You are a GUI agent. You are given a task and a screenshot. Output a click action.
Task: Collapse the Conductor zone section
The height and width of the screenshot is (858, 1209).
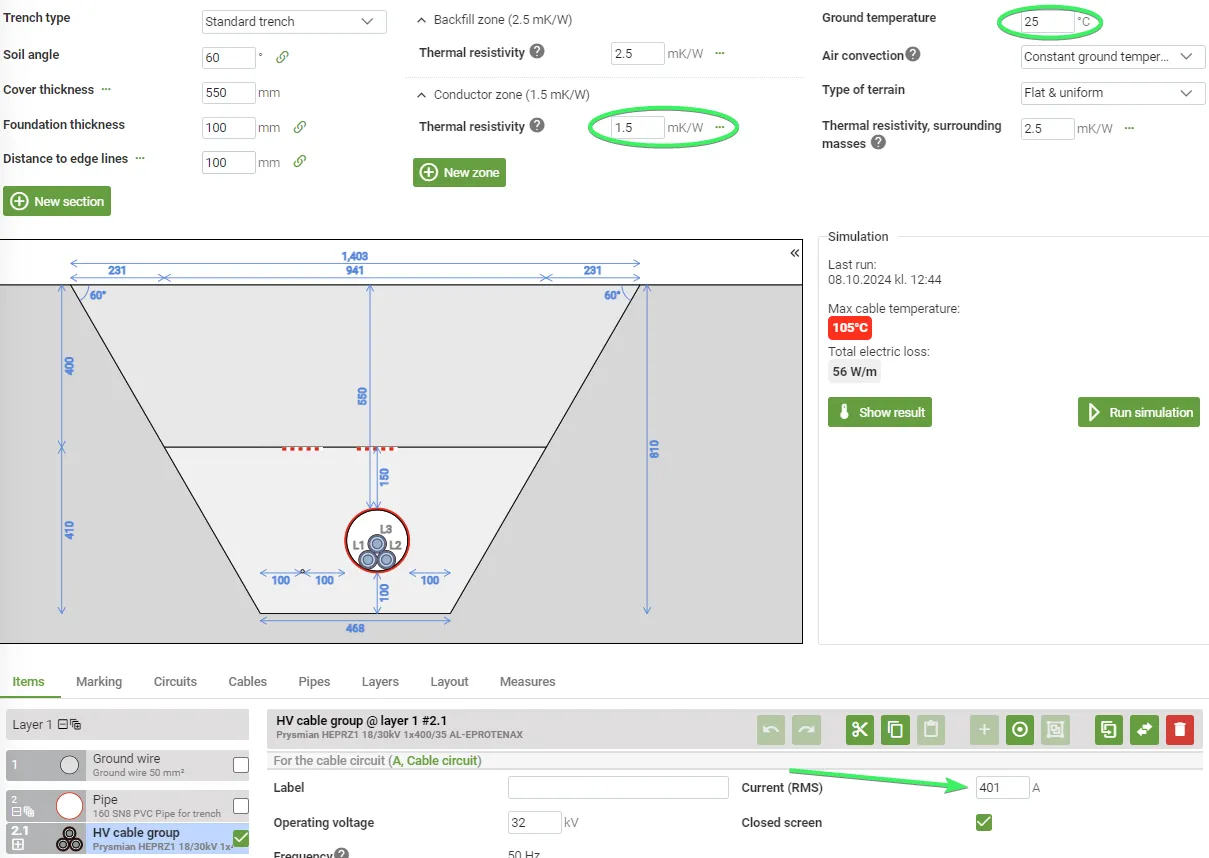click(421, 95)
